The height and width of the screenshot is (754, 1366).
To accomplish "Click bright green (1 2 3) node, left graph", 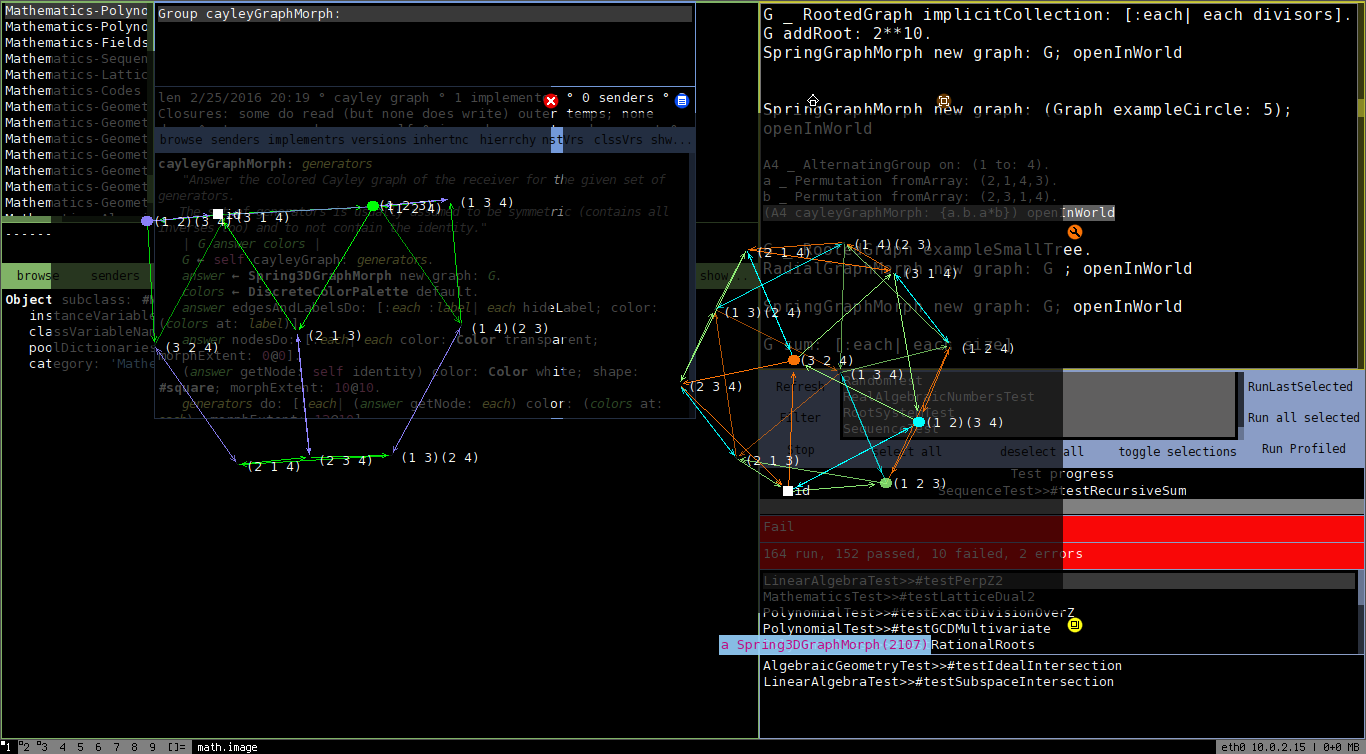I will click(373, 206).
